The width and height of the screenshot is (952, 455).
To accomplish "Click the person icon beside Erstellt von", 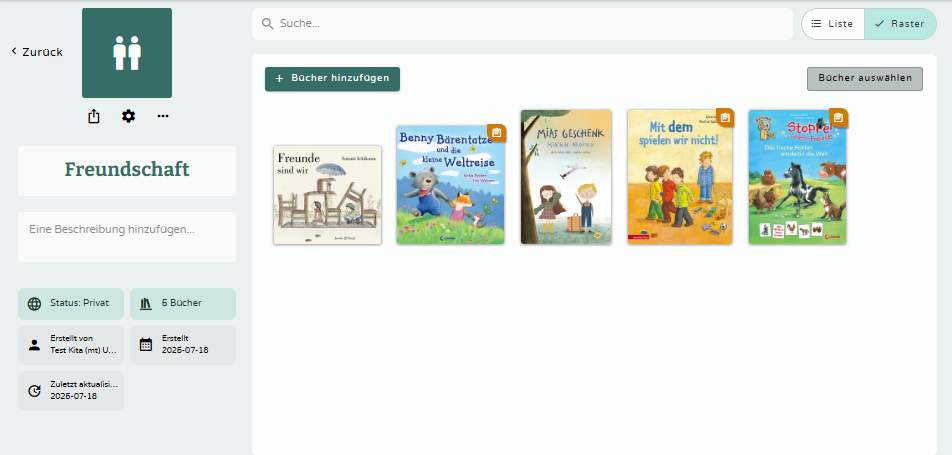I will point(35,345).
